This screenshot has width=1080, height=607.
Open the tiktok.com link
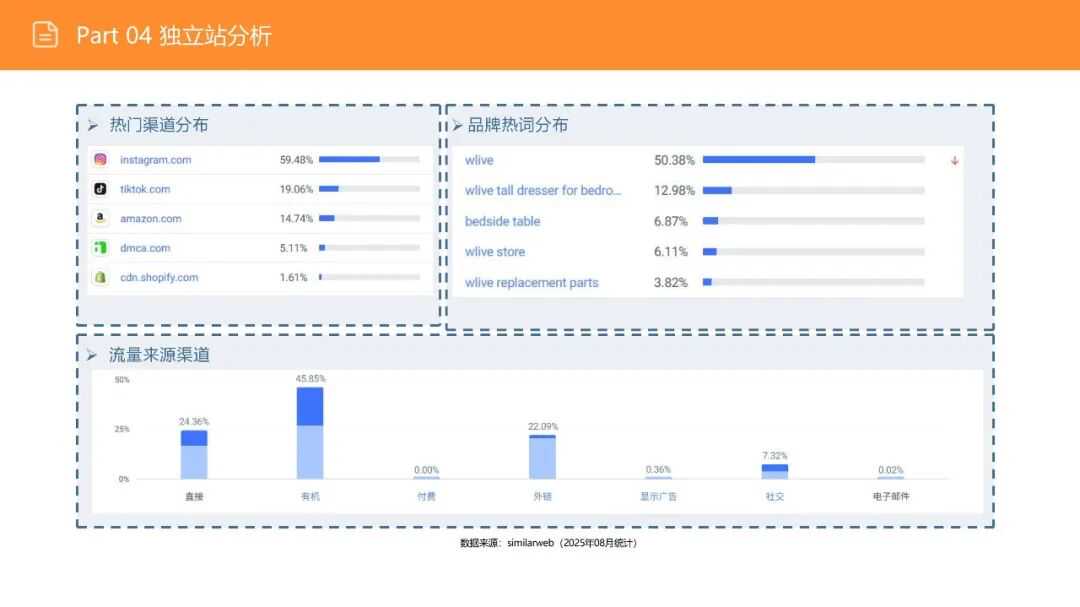point(145,189)
